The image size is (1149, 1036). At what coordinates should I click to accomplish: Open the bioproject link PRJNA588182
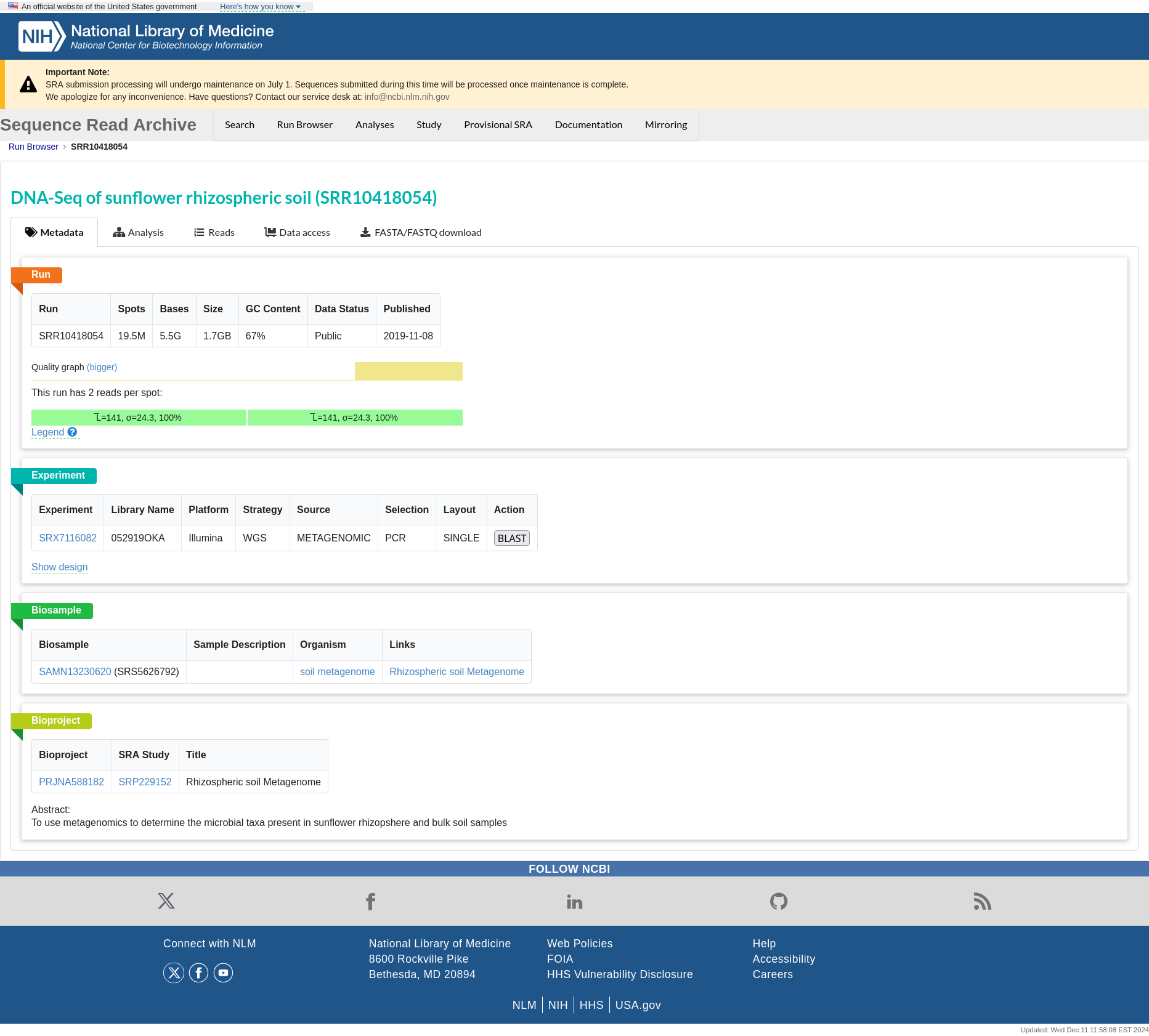click(x=71, y=782)
